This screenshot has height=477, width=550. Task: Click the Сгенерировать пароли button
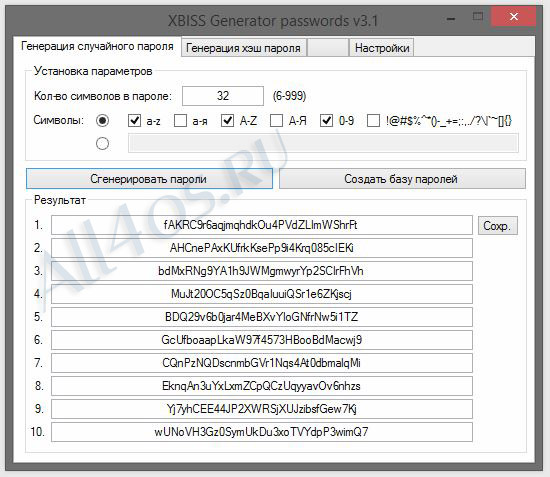point(149,179)
